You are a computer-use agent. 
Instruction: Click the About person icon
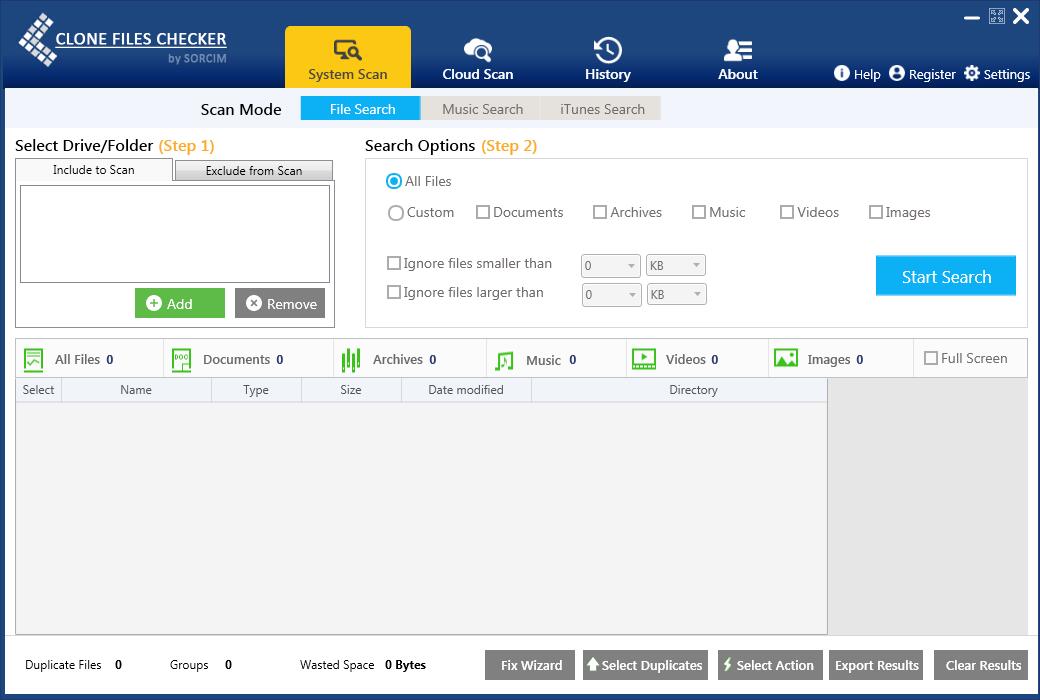click(738, 50)
